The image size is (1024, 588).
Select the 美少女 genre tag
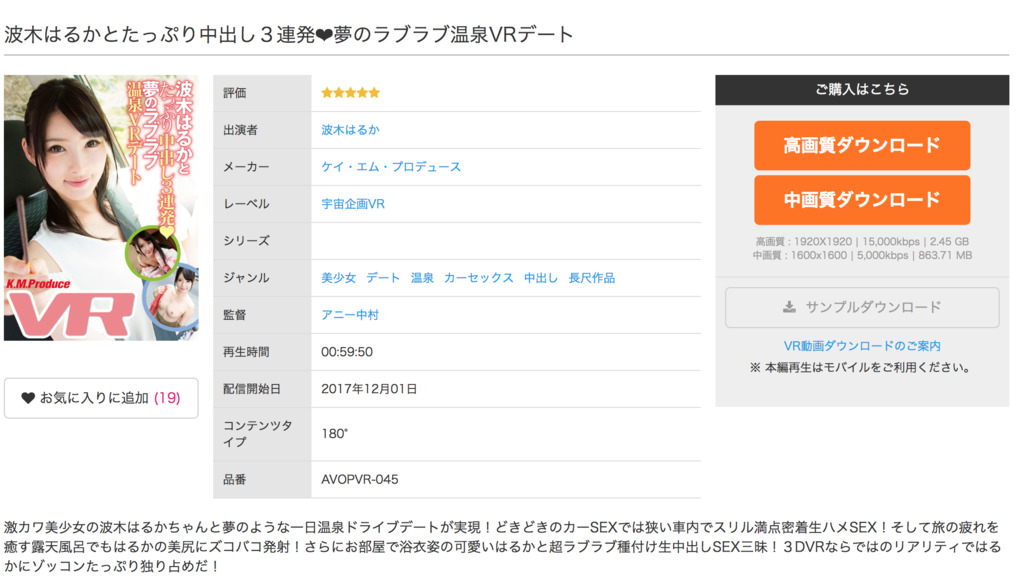tap(338, 278)
